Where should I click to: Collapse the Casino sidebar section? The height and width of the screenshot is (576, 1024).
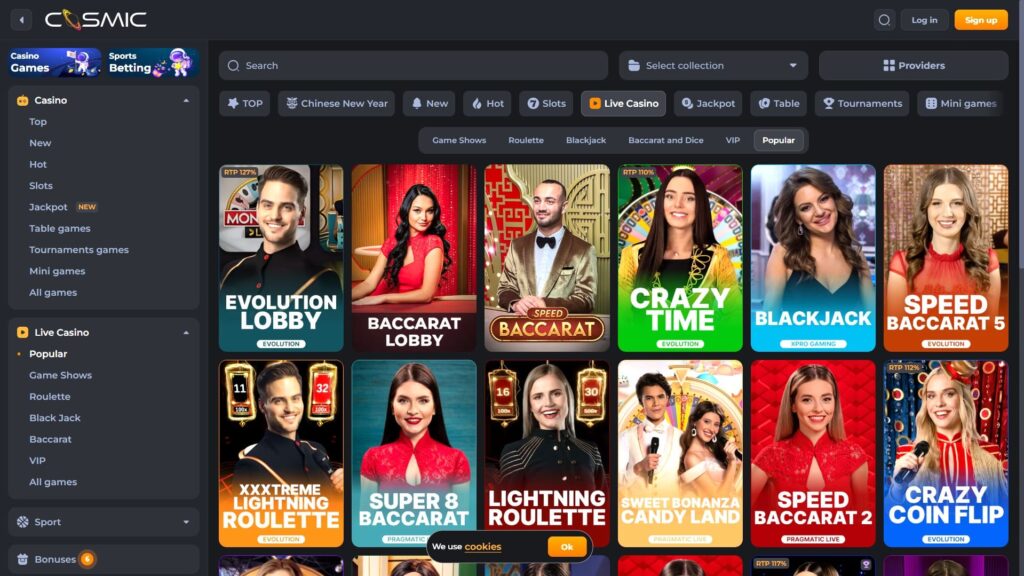[x=186, y=100]
